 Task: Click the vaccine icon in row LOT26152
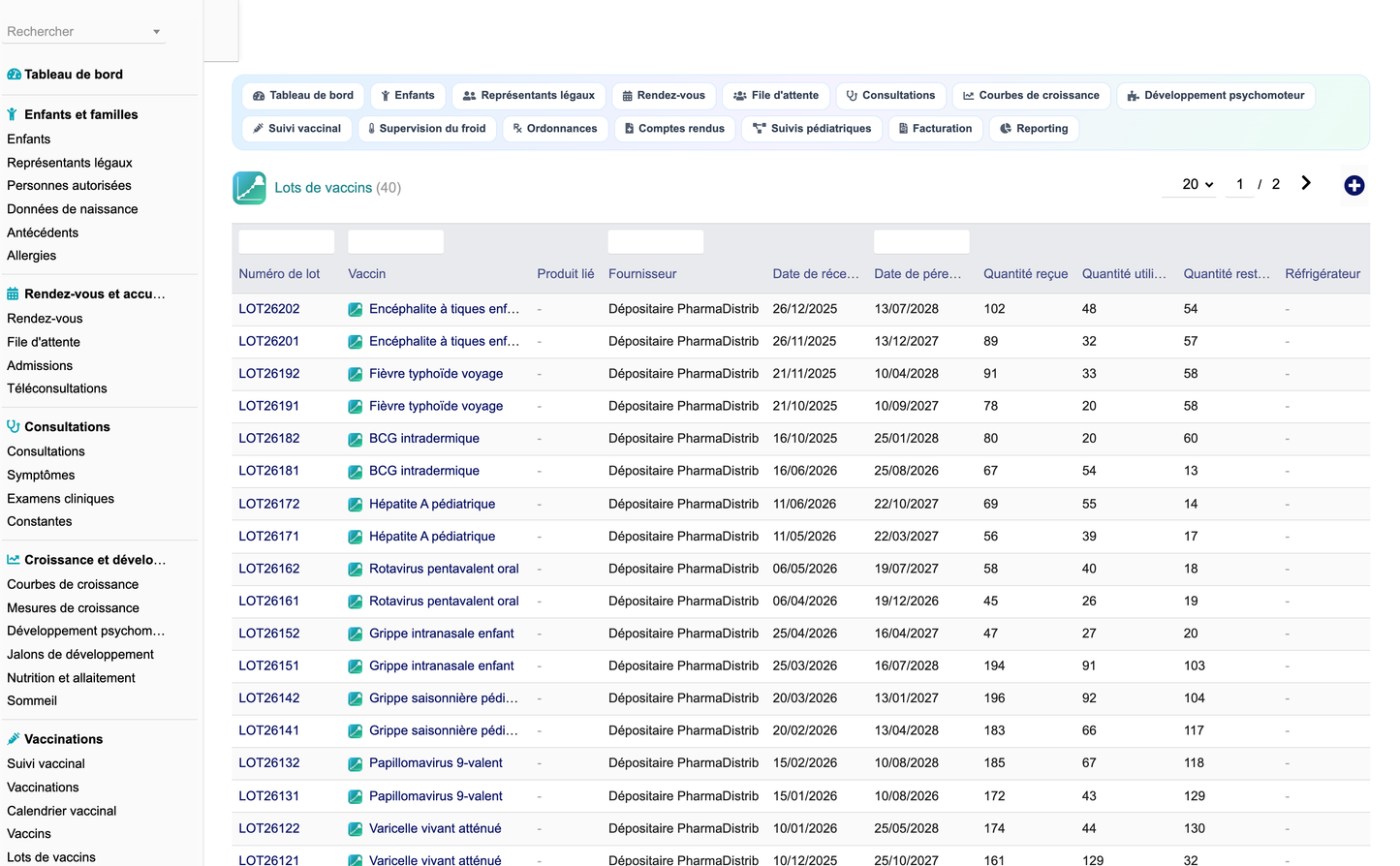(x=356, y=634)
